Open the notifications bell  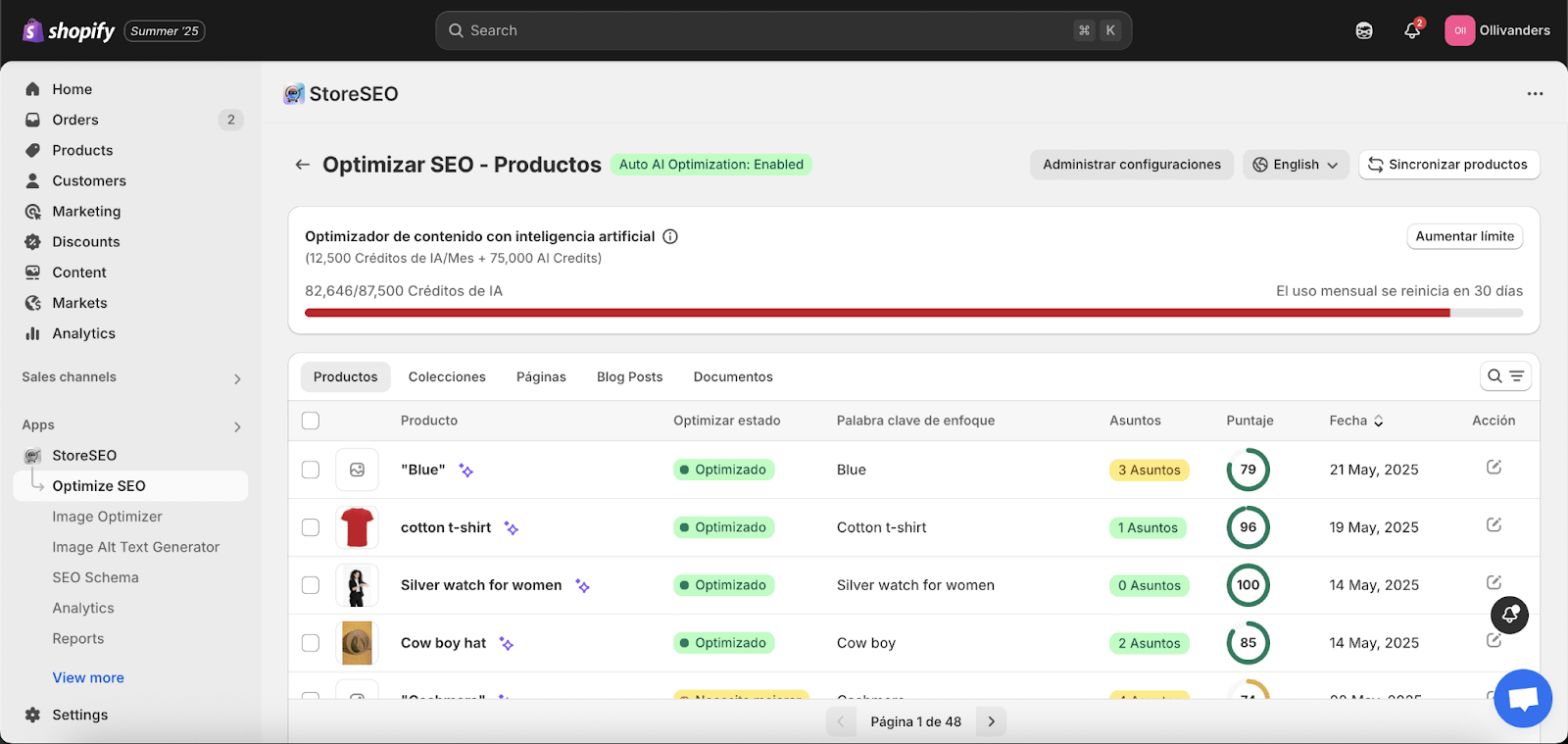point(1412,30)
